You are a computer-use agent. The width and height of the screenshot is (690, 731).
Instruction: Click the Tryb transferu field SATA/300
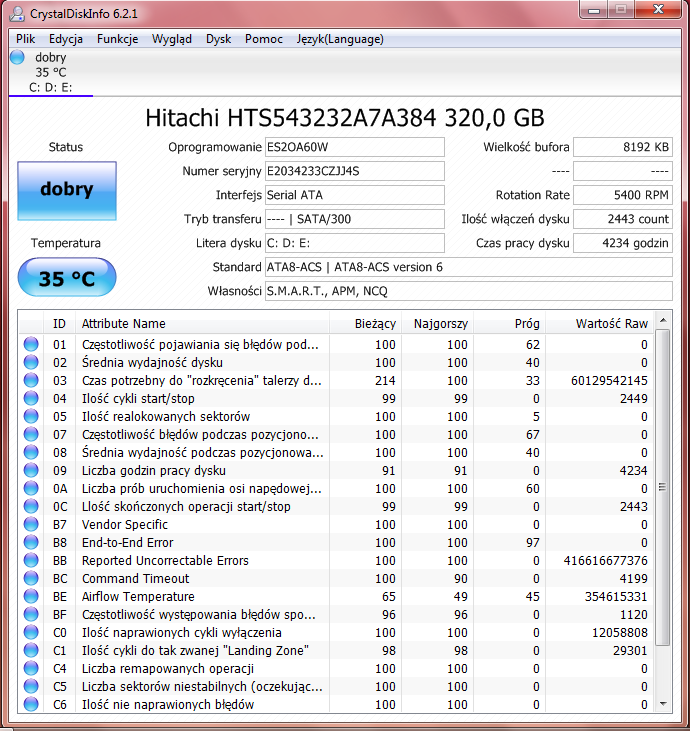[x=355, y=219]
